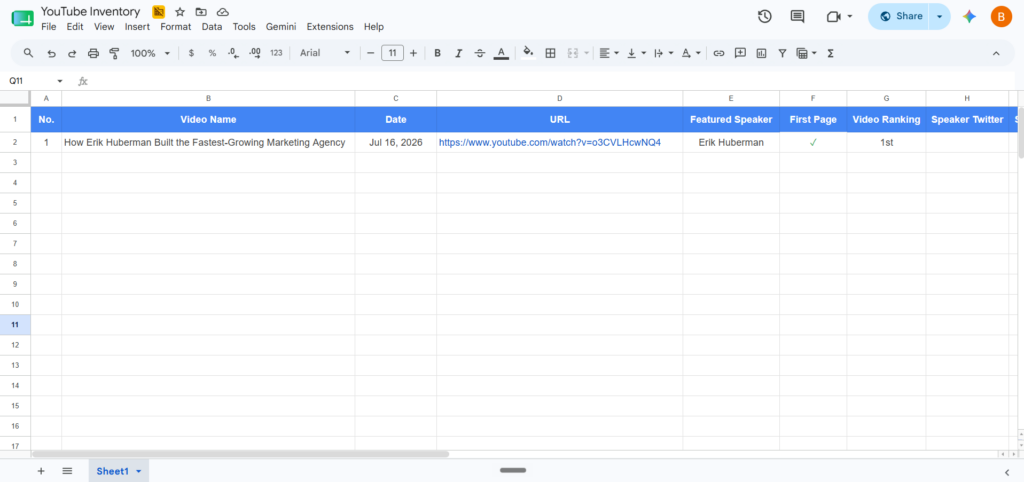Viewport: 1024px width, 482px height.
Task: Open the fill color bucket tool
Action: pyautogui.click(x=528, y=53)
